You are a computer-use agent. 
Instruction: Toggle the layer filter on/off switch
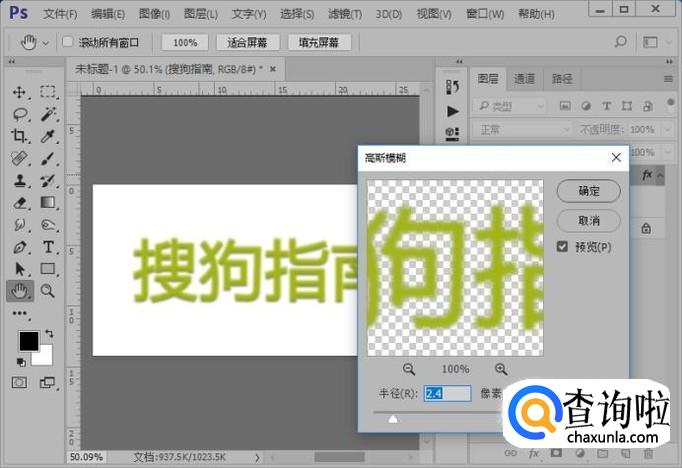pos(670,104)
